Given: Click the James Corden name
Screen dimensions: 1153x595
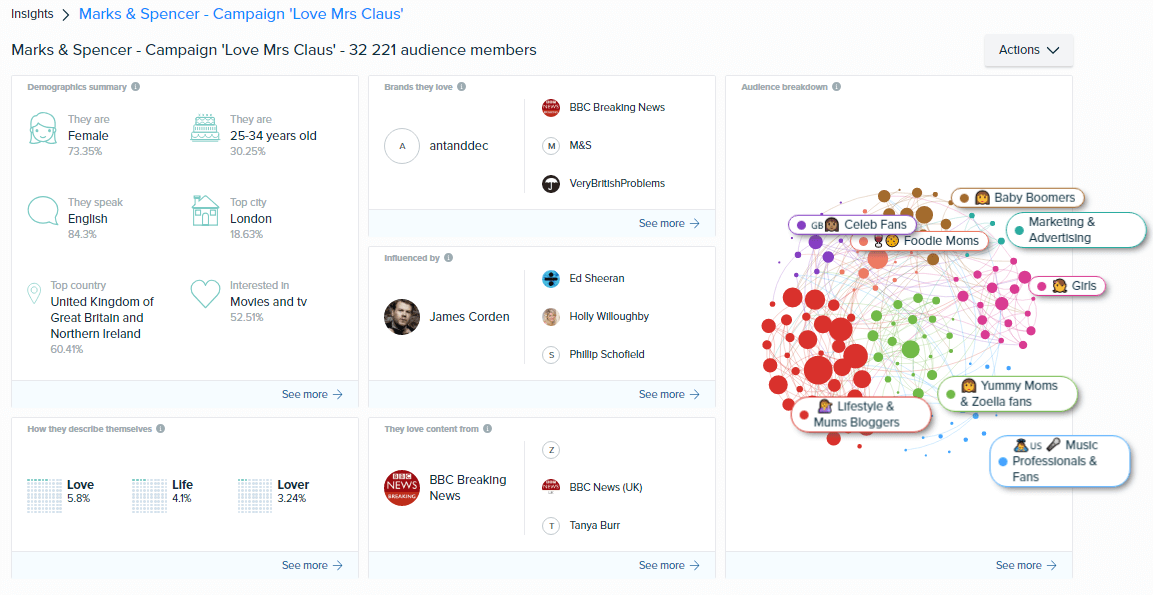Looking at the screenshot, I should (x=469, y=317).
